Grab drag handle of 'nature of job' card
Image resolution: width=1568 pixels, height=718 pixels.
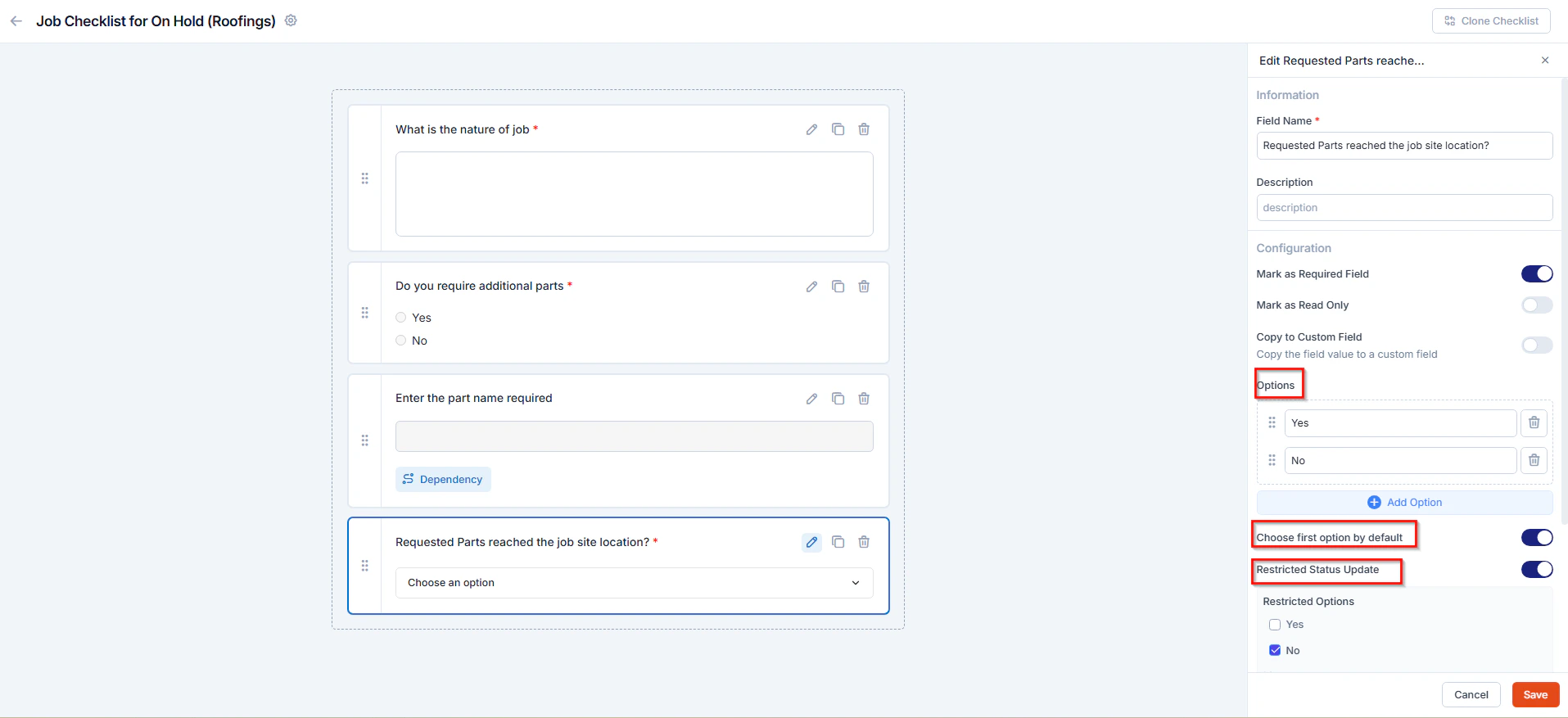tap(365, 178)
